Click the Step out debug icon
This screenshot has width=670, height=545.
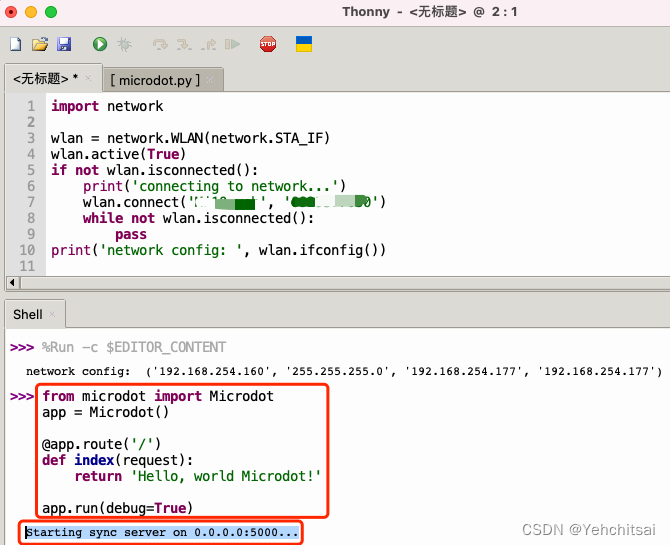coord(209,44)
